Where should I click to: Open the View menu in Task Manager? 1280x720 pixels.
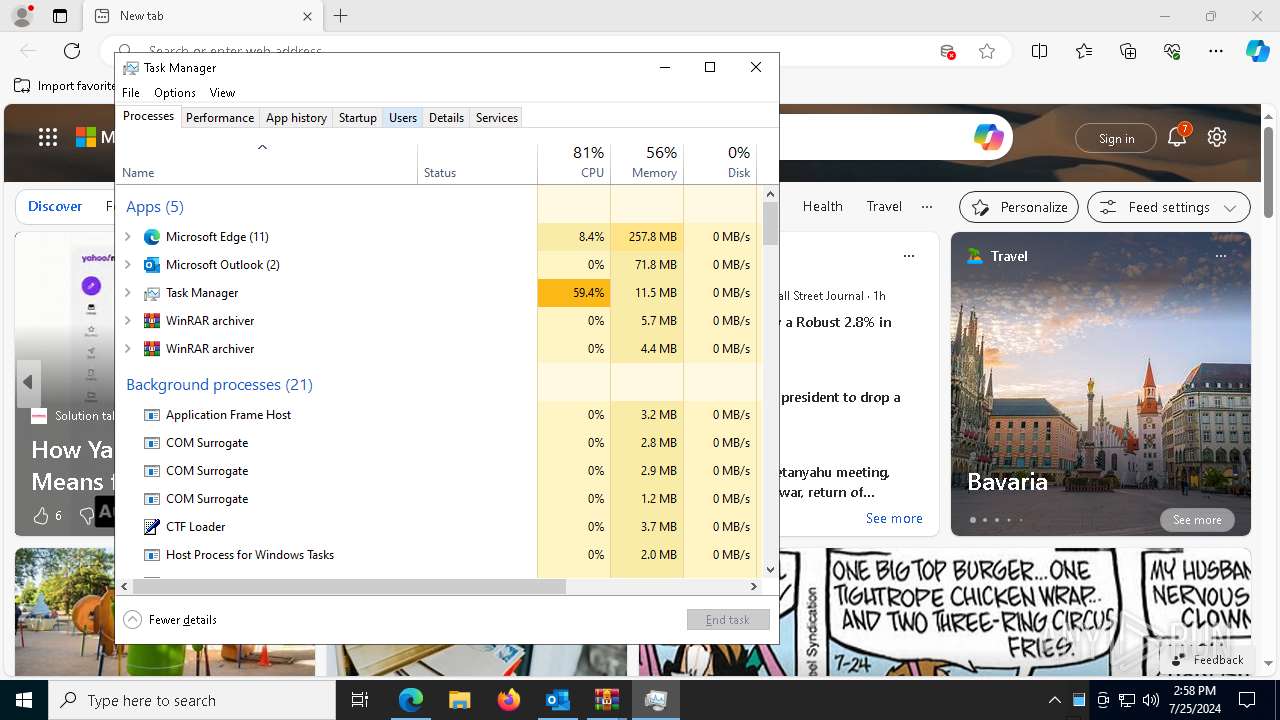point(222,93)
